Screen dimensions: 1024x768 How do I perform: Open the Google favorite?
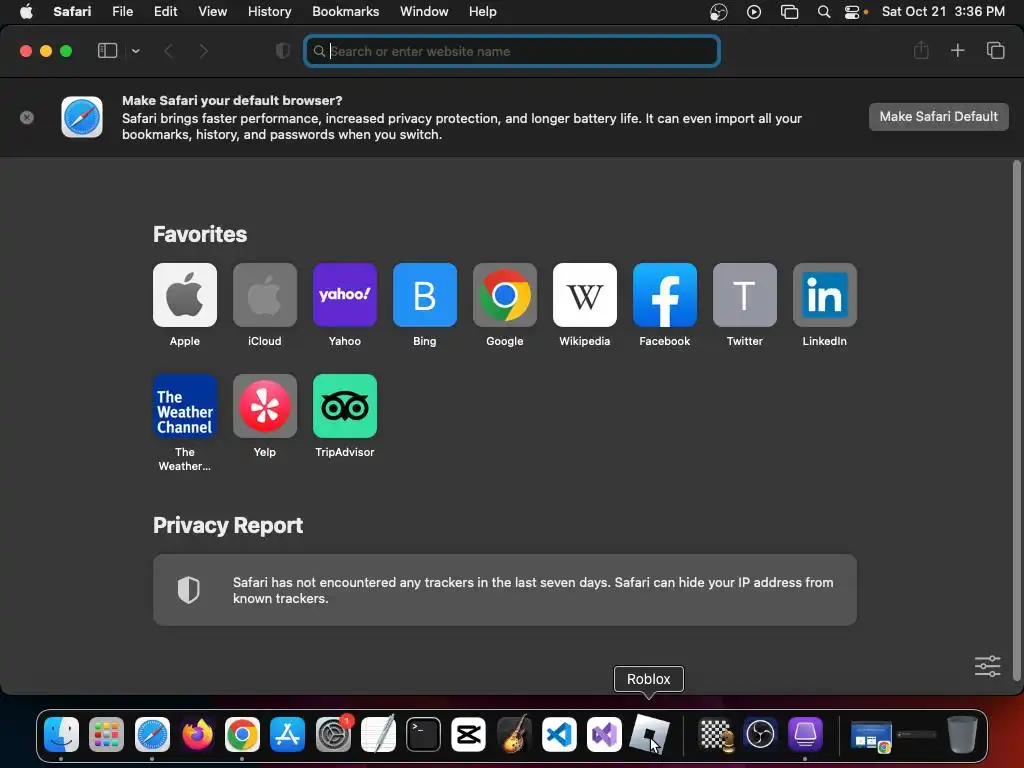point(505,295)
